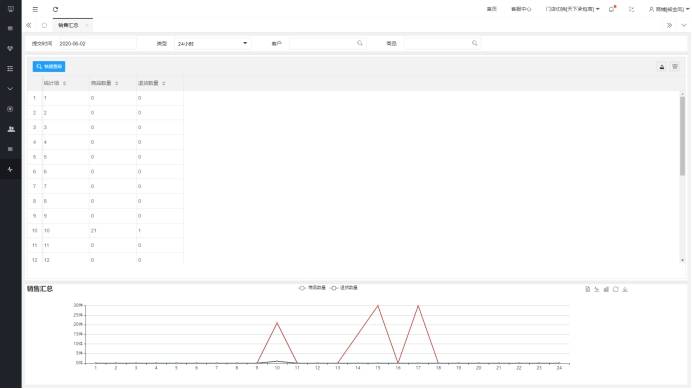Open the users icon in the dark sidebar
Viewport: 692px width, 389px height.
[x=11, y=129]
